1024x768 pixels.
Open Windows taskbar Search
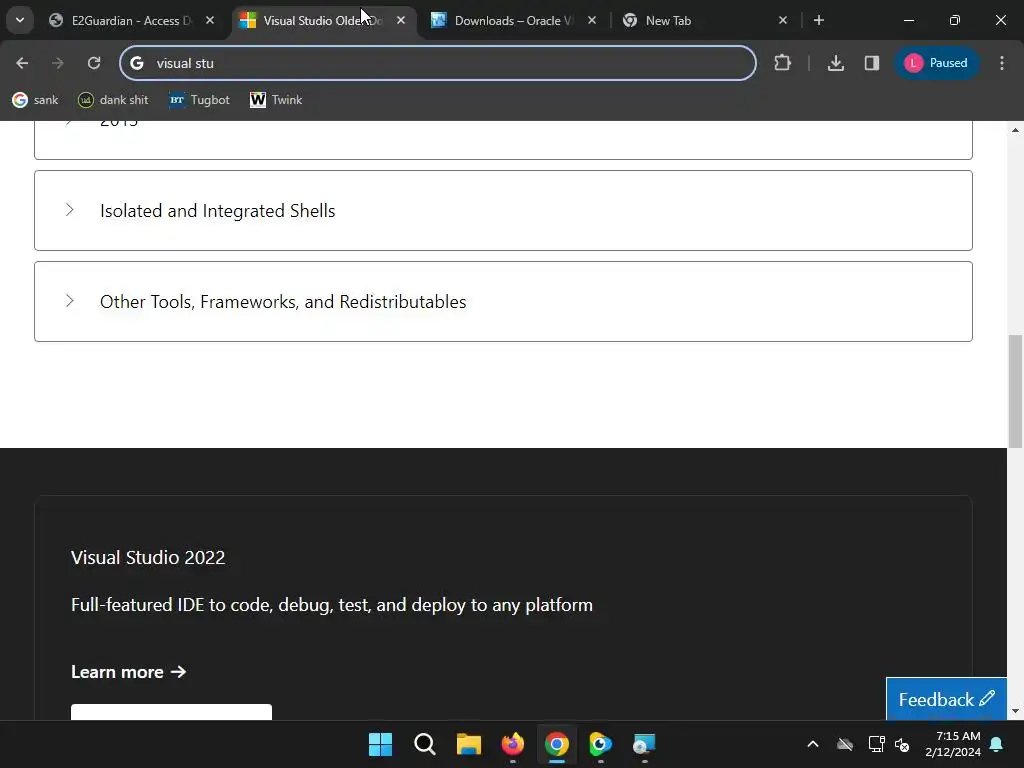(x=424, y=744)
